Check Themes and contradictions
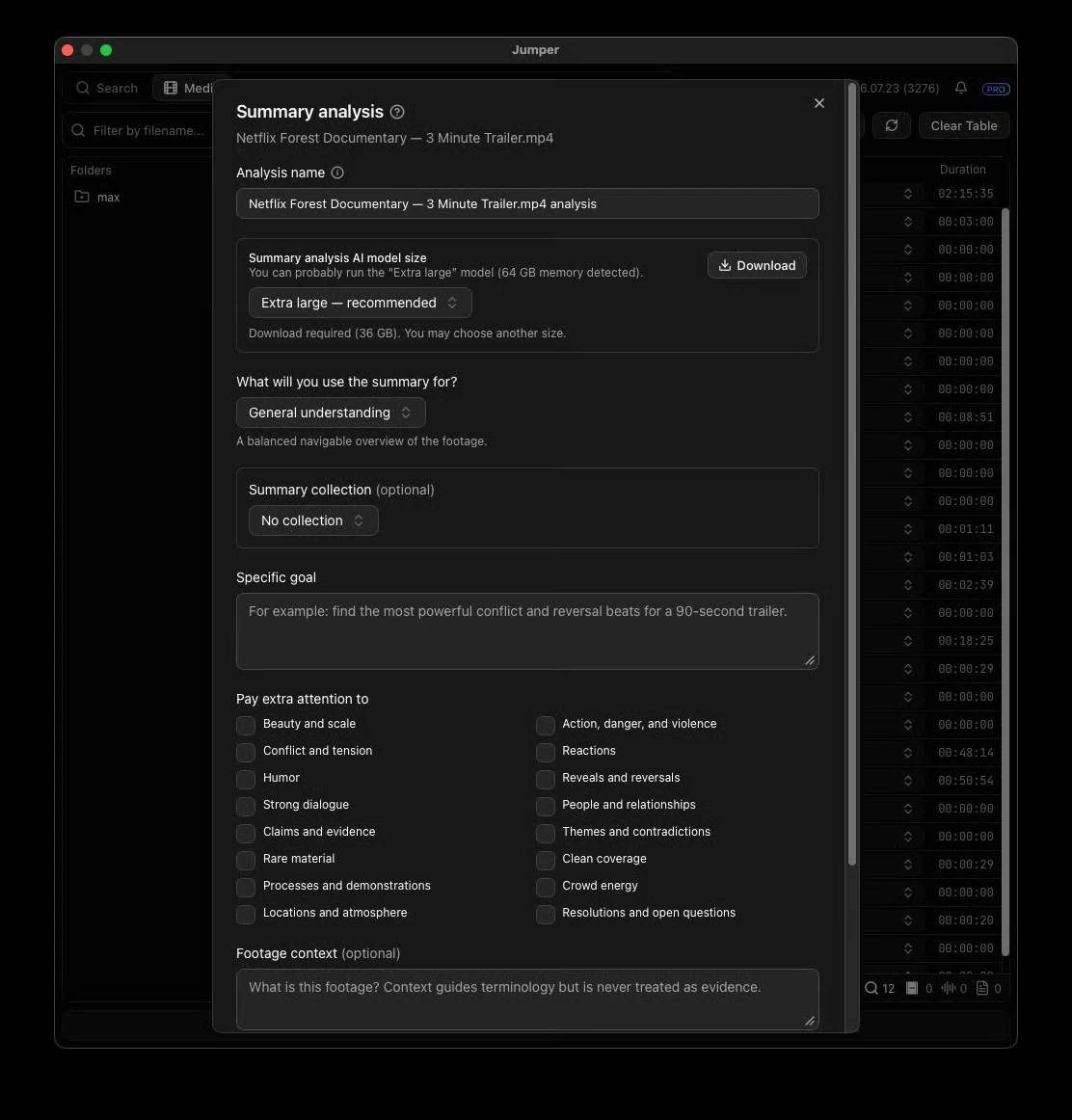 tap(546, 833)
